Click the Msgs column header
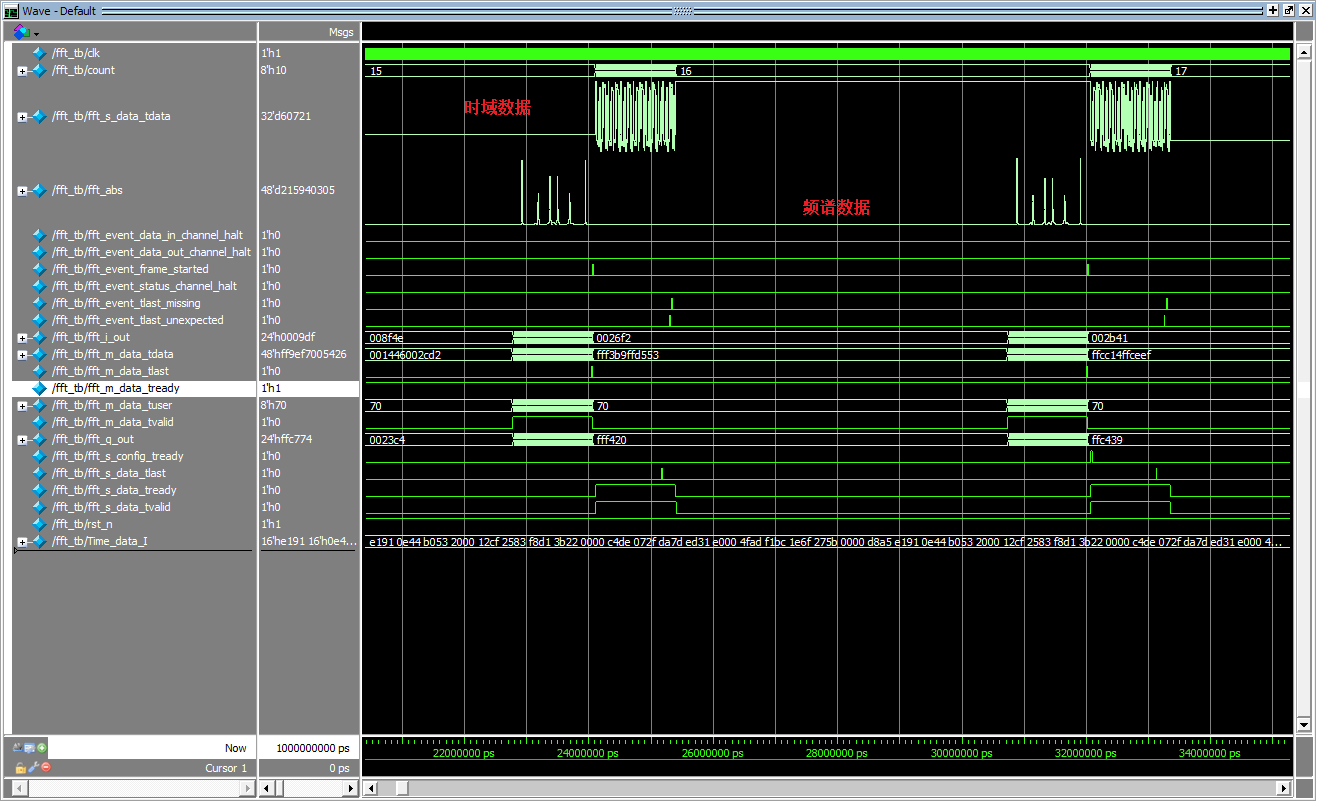The width and height of the screenshot is (1317, 802). (341, 31)
